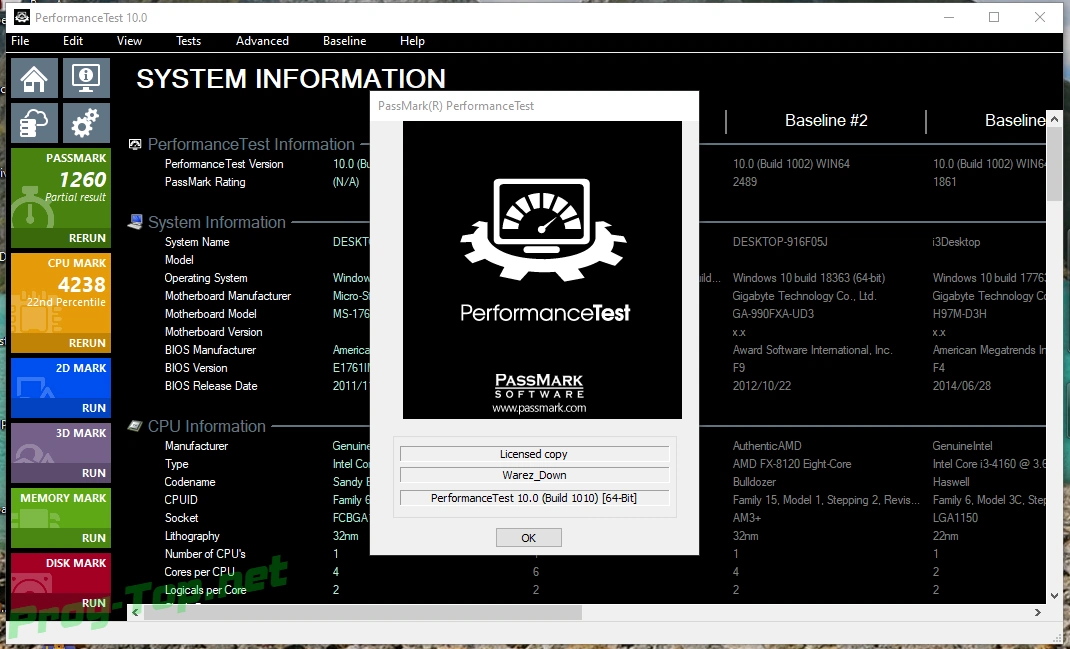Screen dimensions: 1070x649
Task: Click the PerformanceTest app icon in title bar
Action: [x=21, y=17]
